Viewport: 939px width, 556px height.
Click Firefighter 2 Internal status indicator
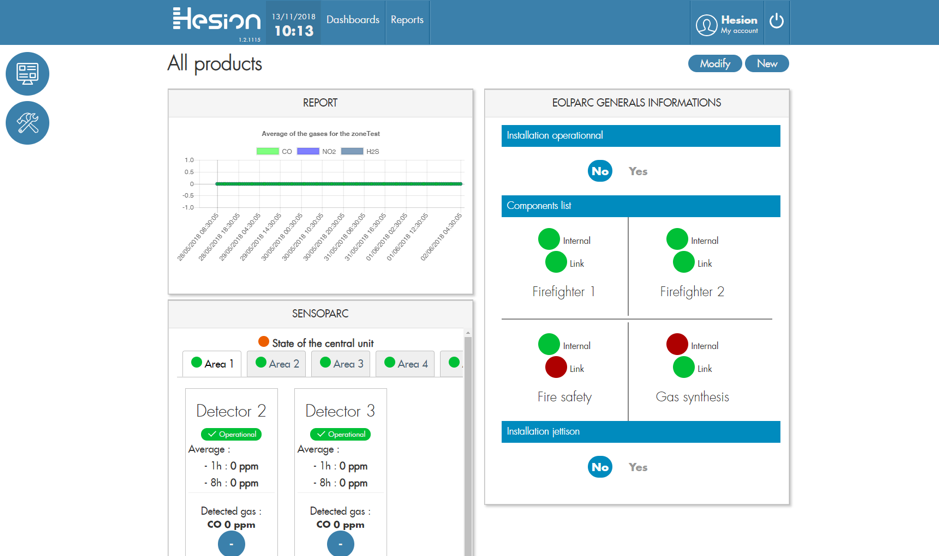[x=677, y=239]
